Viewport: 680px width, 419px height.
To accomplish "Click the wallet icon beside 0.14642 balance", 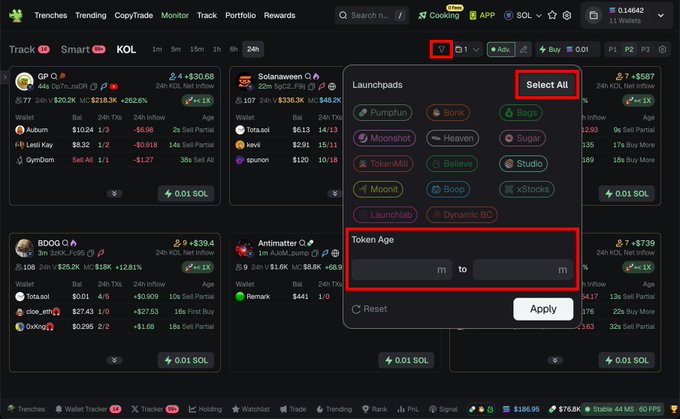I will tap(594, 16).
